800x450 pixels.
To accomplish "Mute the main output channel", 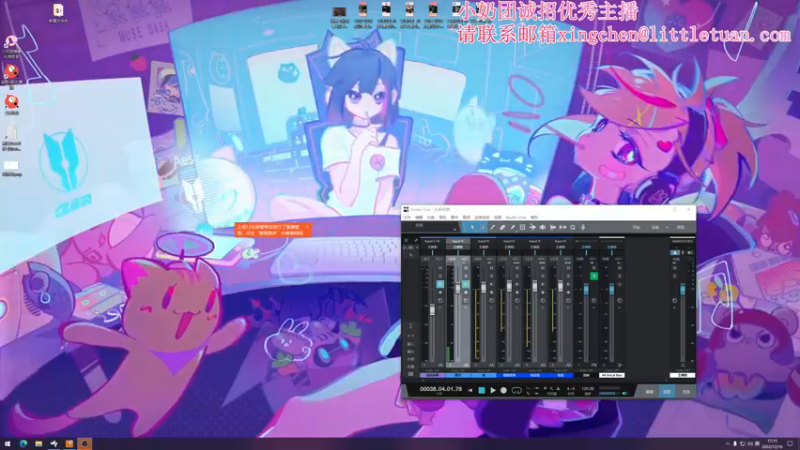I will point(674,268).
